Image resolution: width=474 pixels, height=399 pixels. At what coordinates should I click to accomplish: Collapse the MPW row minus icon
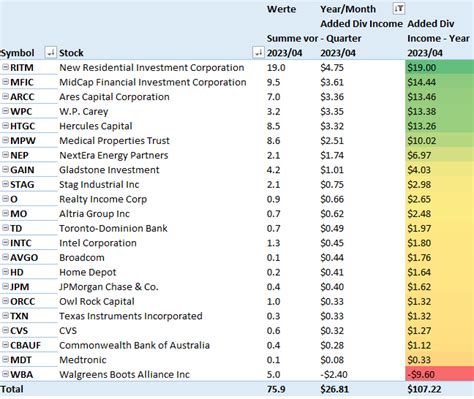pyautogui.click(x=5, y=140)
